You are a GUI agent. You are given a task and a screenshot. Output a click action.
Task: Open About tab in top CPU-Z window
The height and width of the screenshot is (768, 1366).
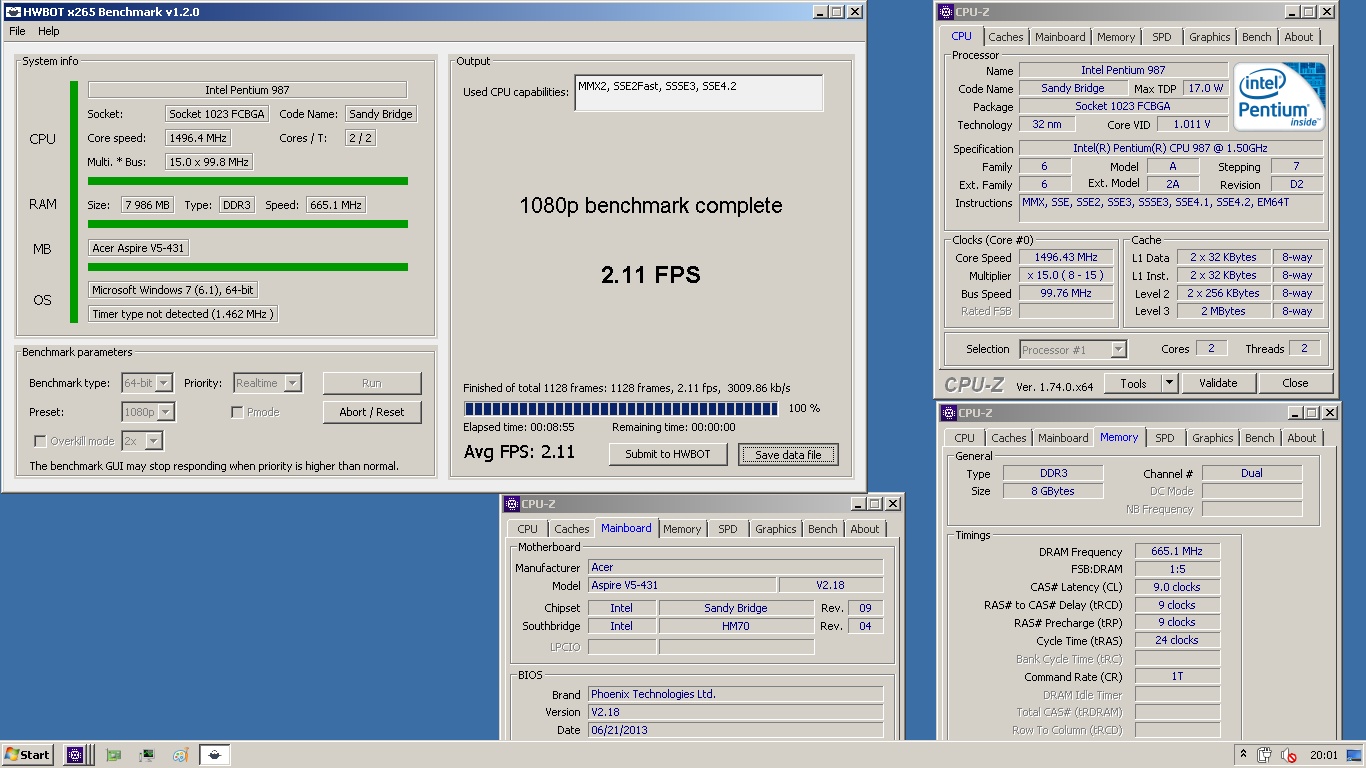(x=1299, y=37)
